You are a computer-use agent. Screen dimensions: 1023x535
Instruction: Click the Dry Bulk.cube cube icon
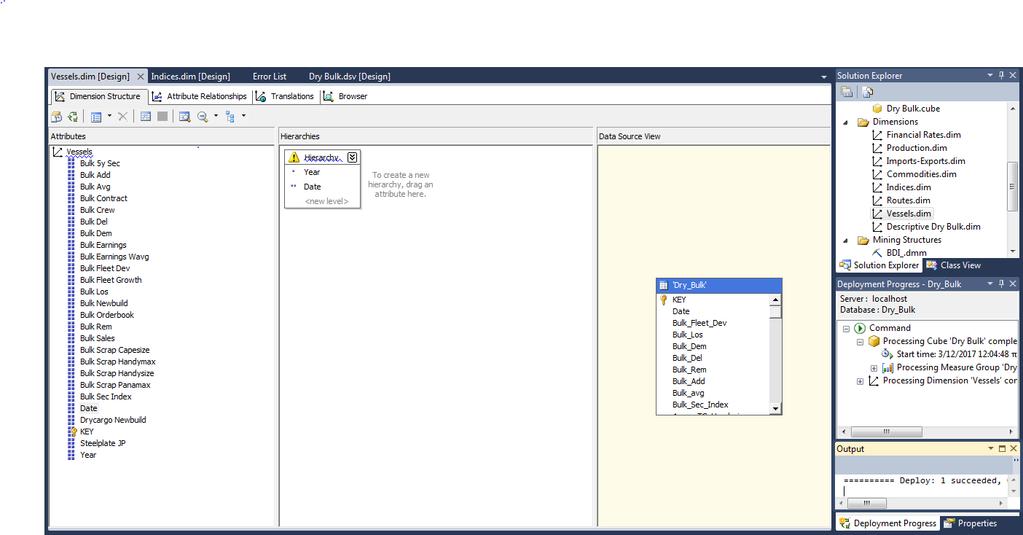(x=878, y=109)
